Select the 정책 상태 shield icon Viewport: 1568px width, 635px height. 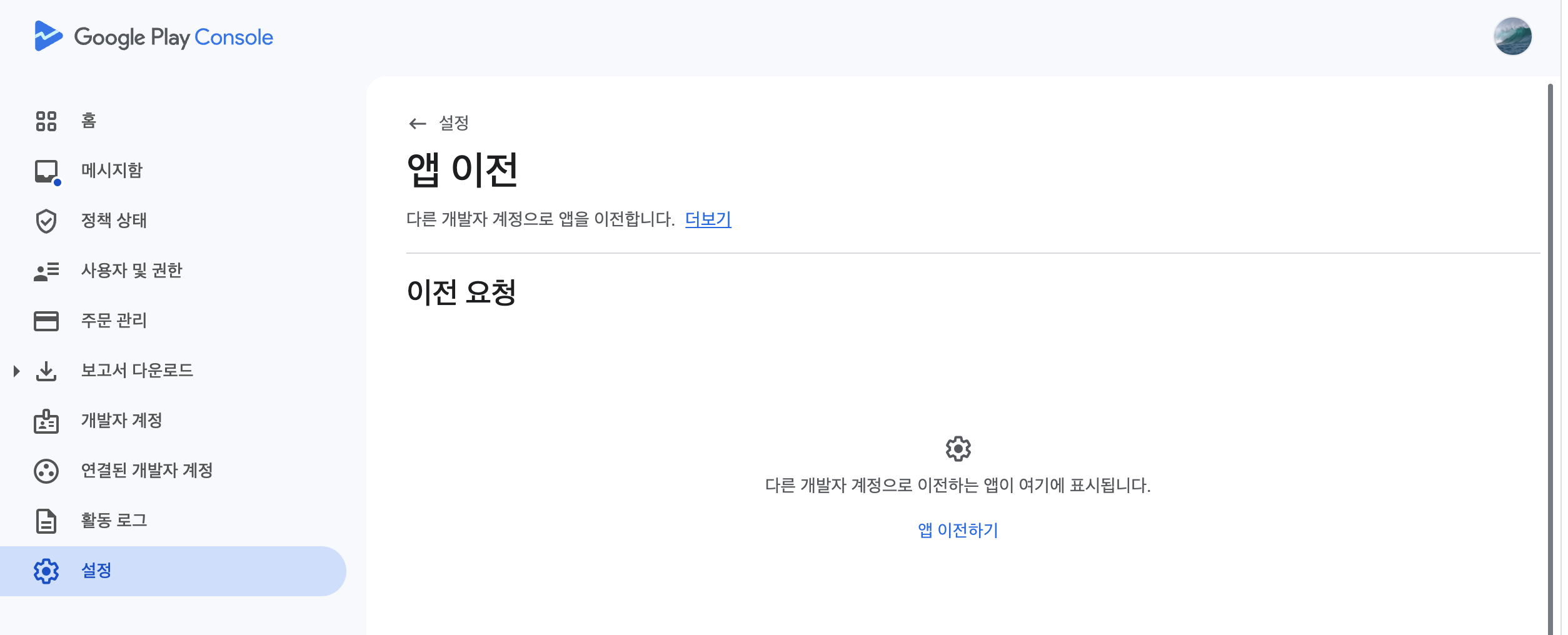pos(46,220)
